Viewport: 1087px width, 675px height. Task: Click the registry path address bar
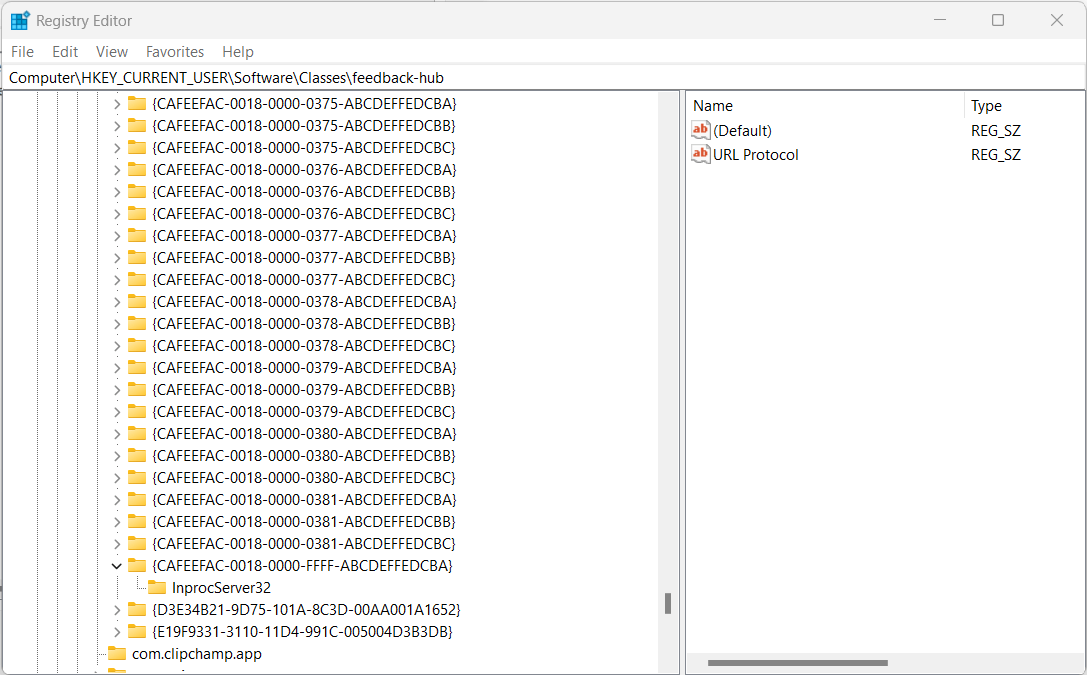544,78
